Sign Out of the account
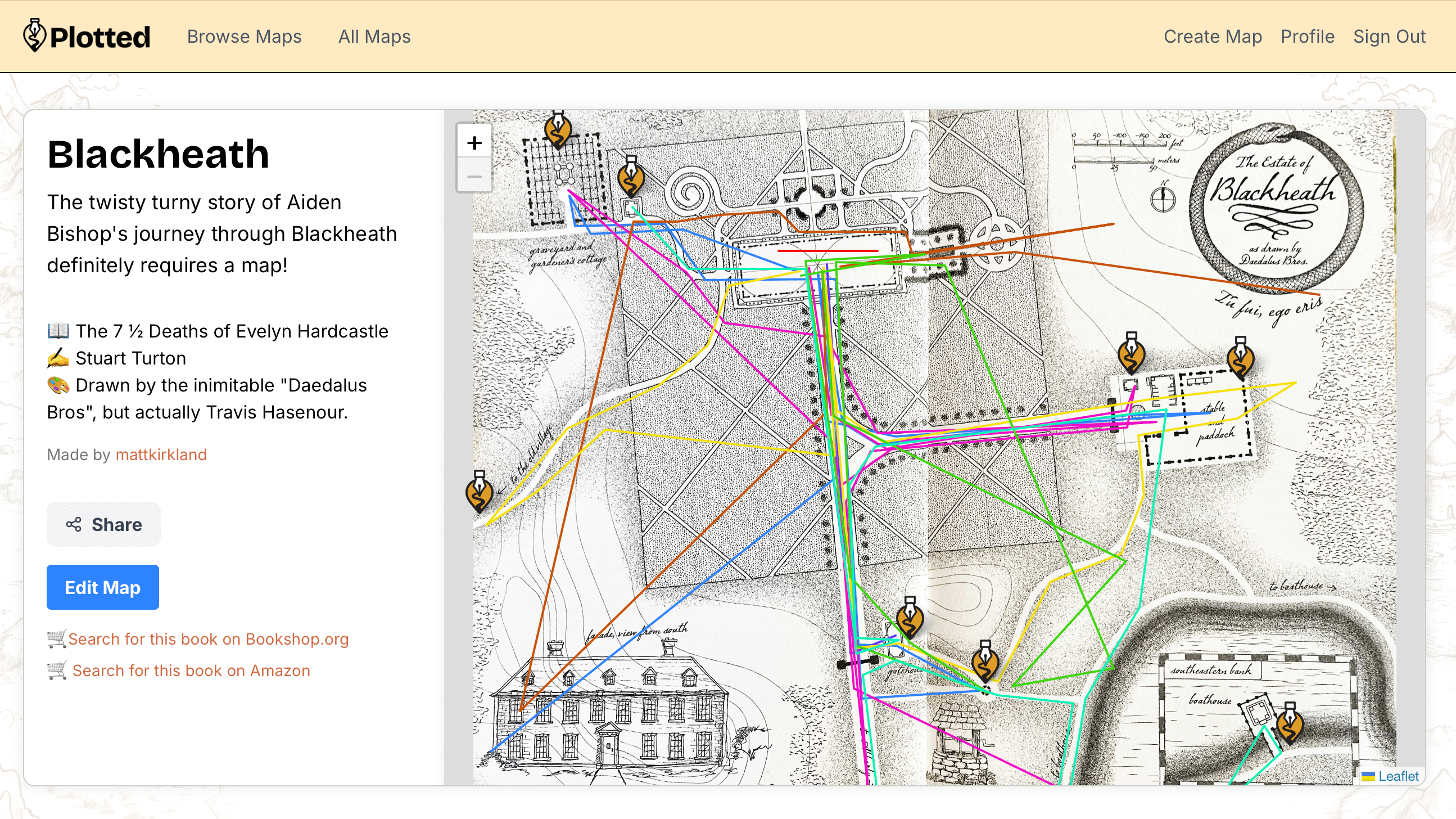 (1389, 36)
